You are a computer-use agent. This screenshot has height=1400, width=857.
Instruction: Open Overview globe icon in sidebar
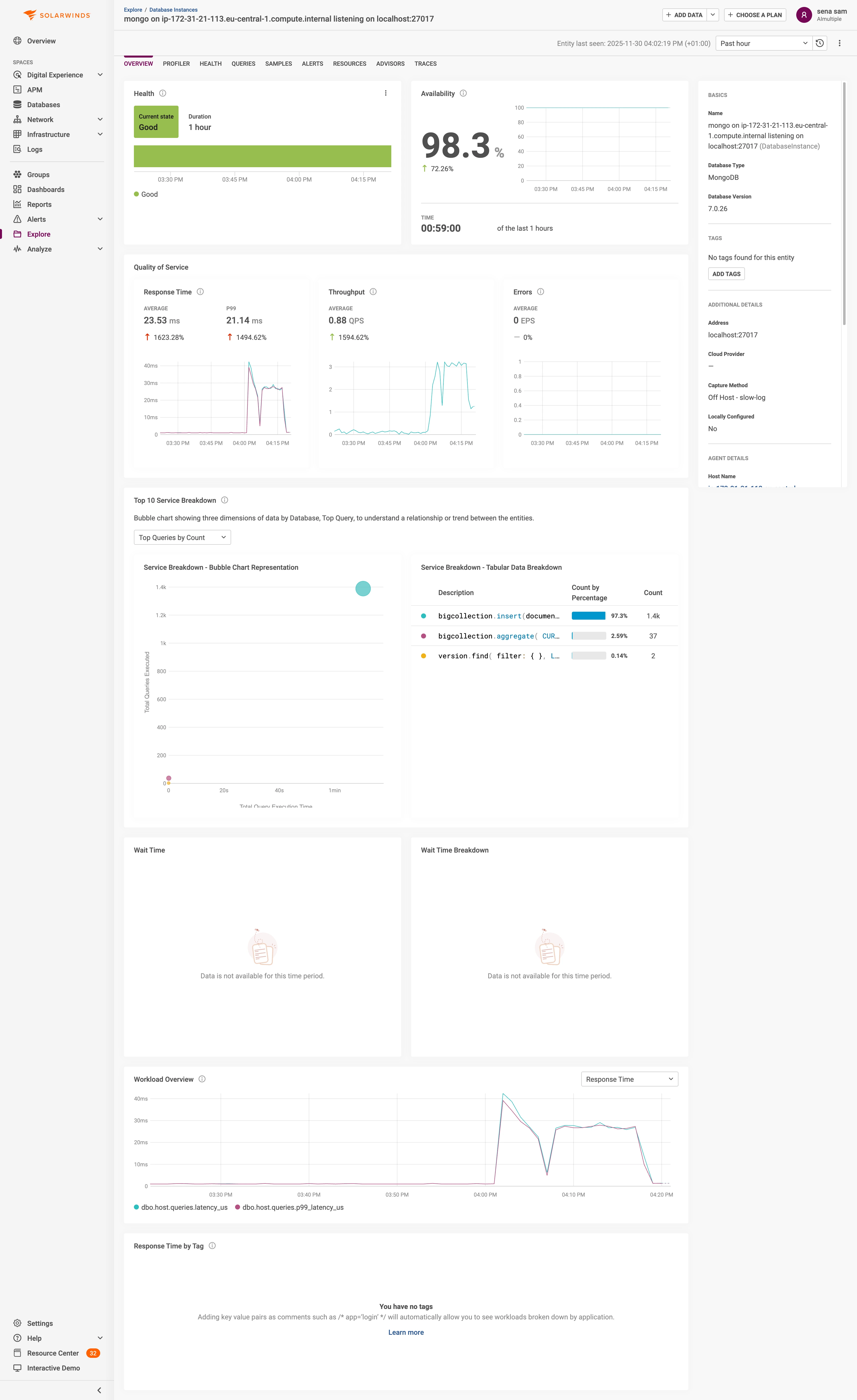tap(18, 41)
